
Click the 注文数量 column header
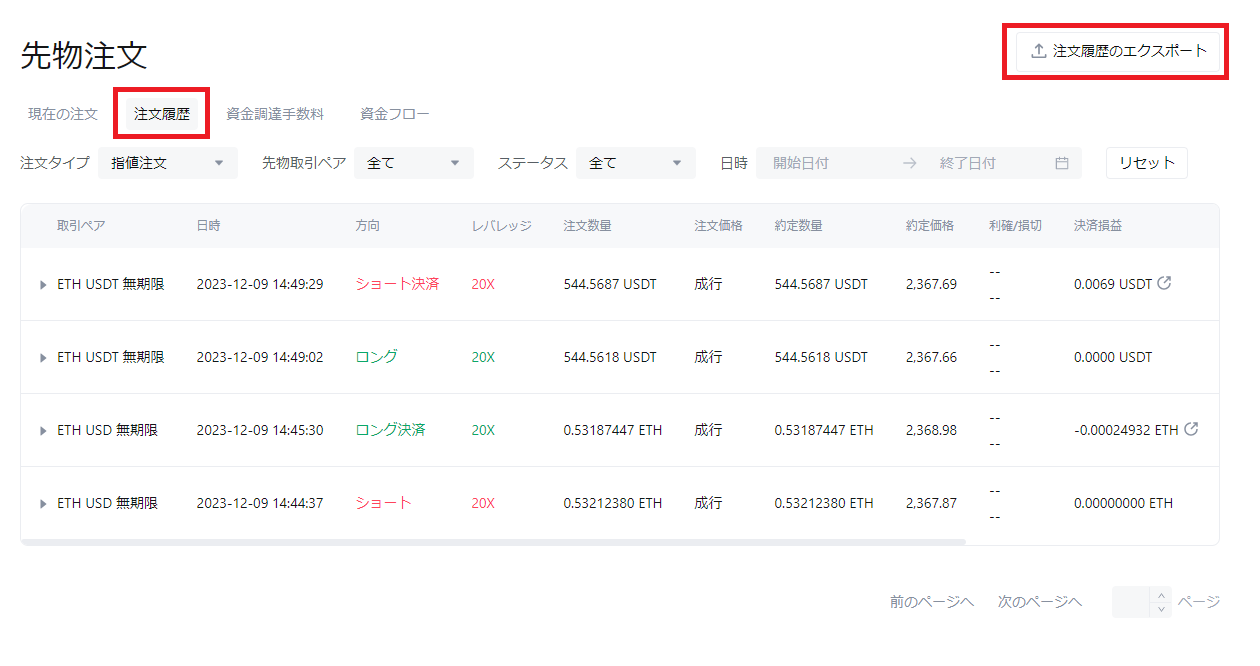point(588,226)
